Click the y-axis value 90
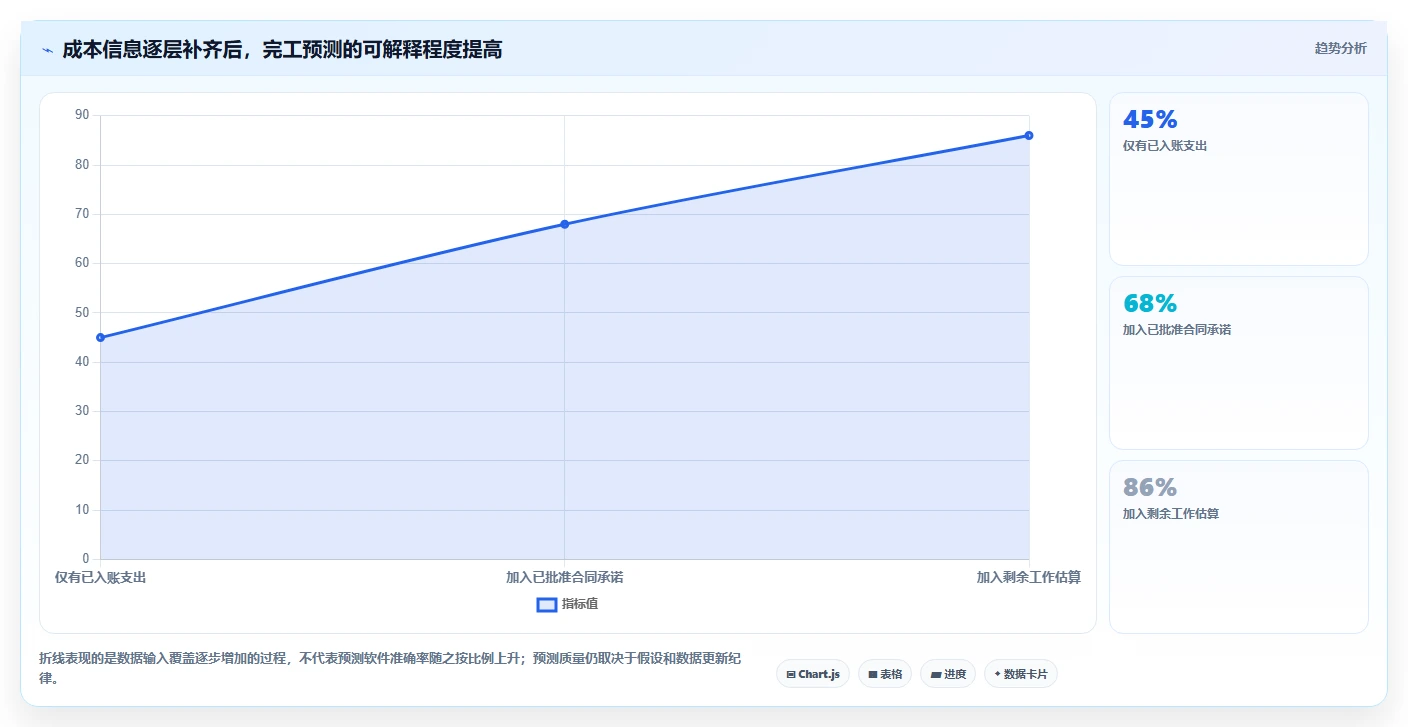This screenshot has width=1408, height=727. click(82, 115)
